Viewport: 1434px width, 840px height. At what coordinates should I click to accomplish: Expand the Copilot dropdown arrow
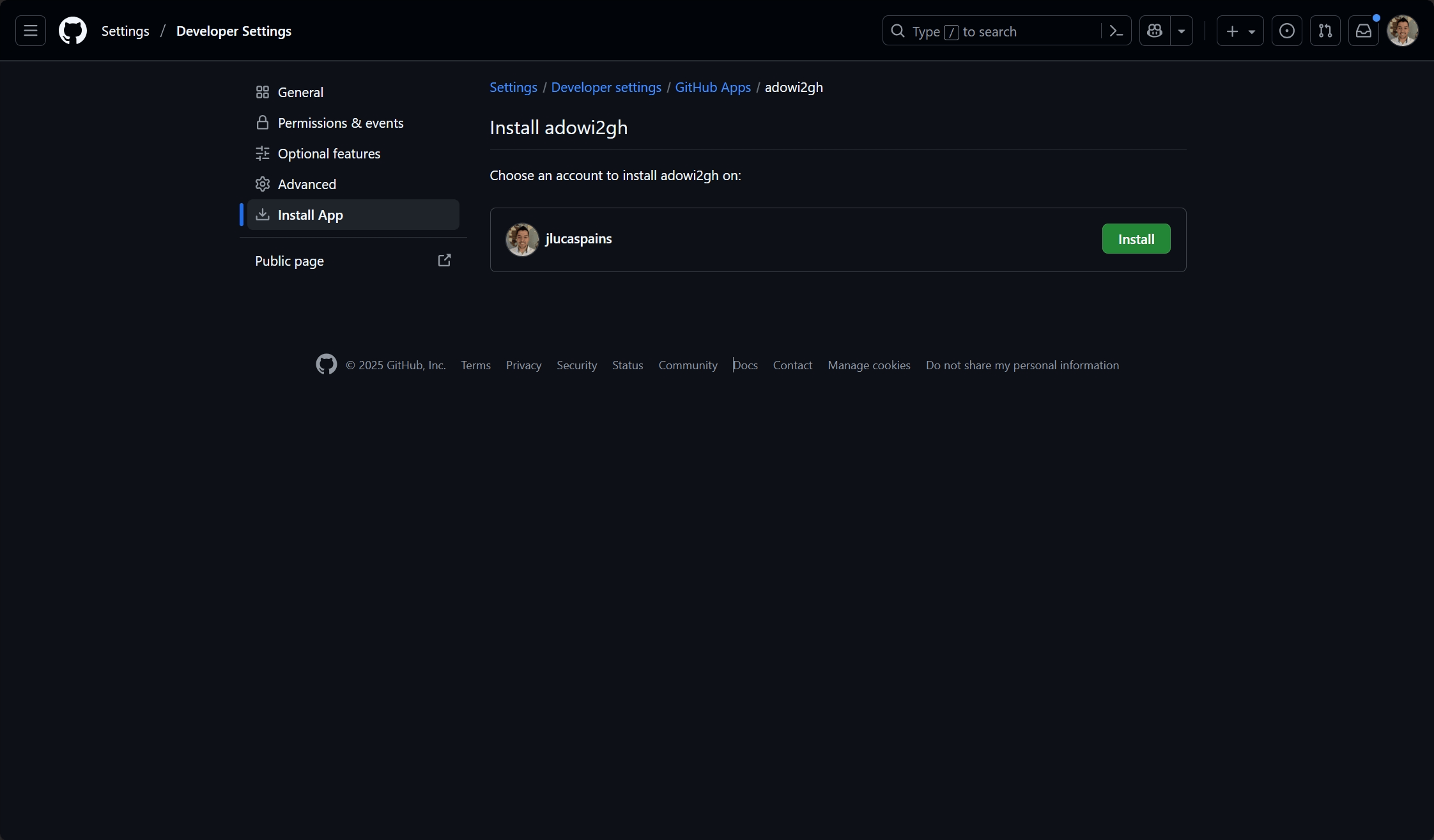point(1182,31)
